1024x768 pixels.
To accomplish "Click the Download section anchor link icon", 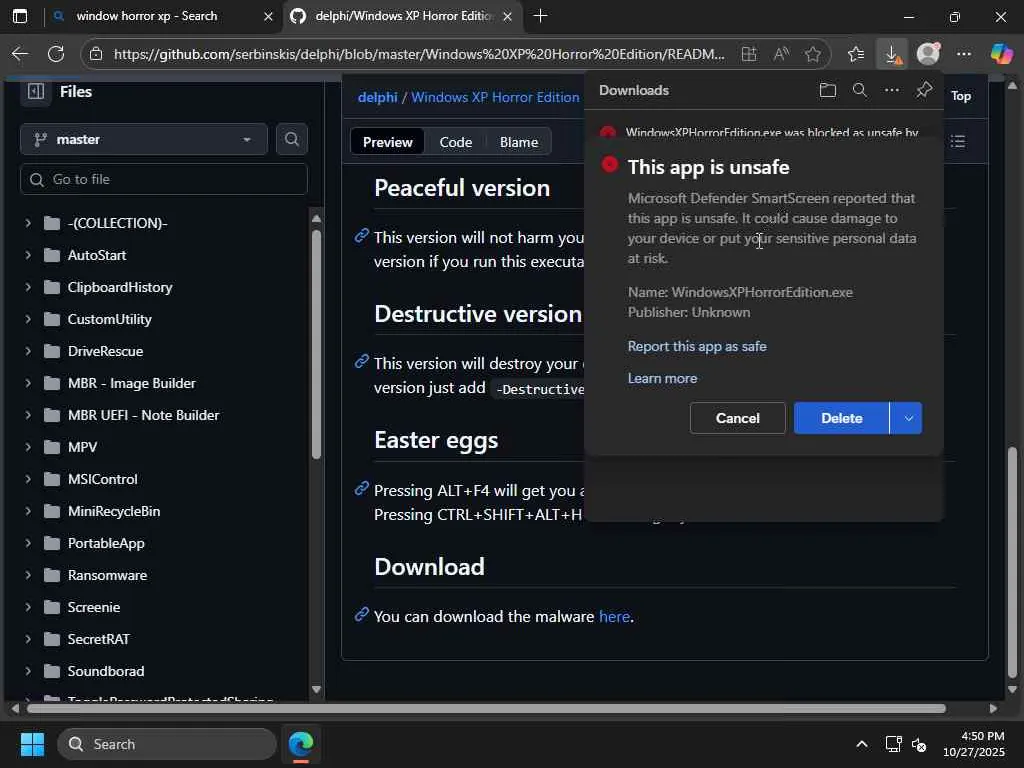I will (361, 615).
